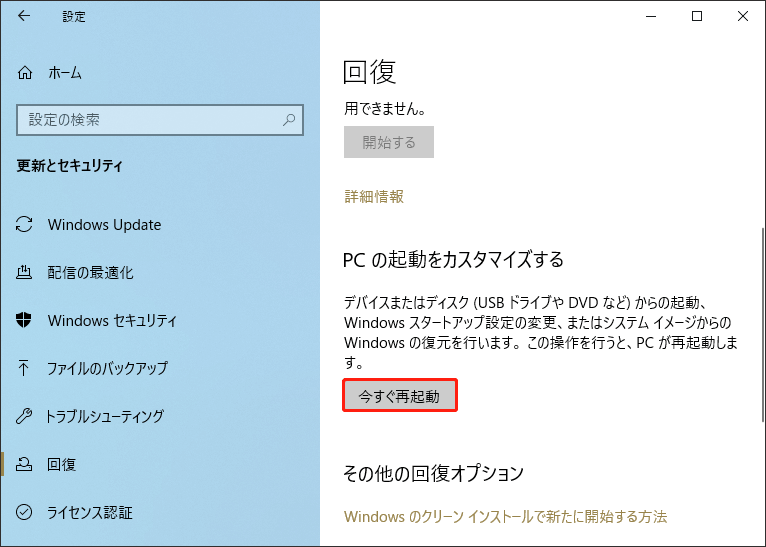Click the 配信の最適化 icon

(24, 272)
